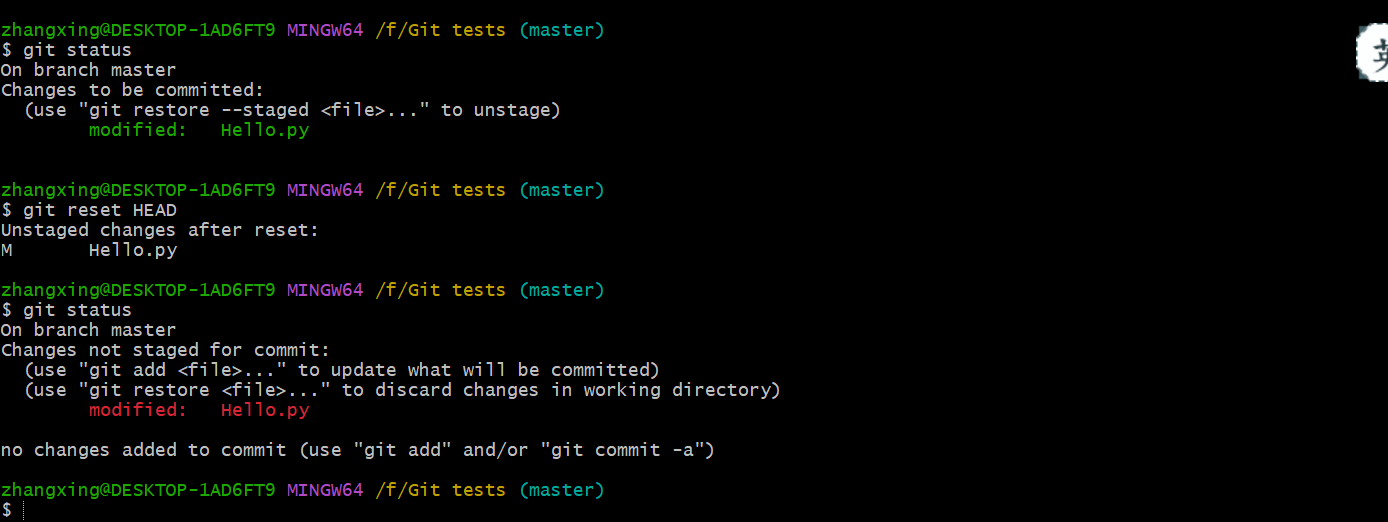Click the white Hello.py after the M flag

point(133,250)
